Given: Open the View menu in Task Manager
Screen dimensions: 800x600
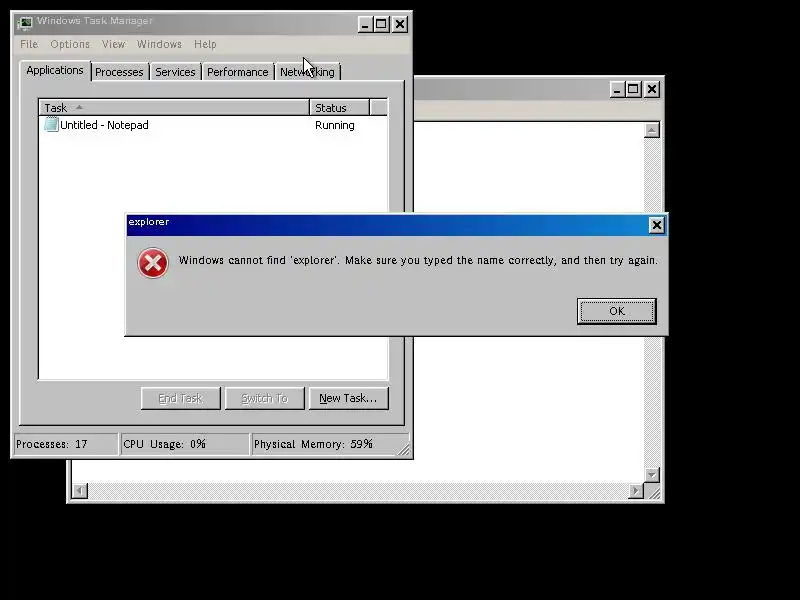Looking at the screenshot, I should (x=113, y=44).
